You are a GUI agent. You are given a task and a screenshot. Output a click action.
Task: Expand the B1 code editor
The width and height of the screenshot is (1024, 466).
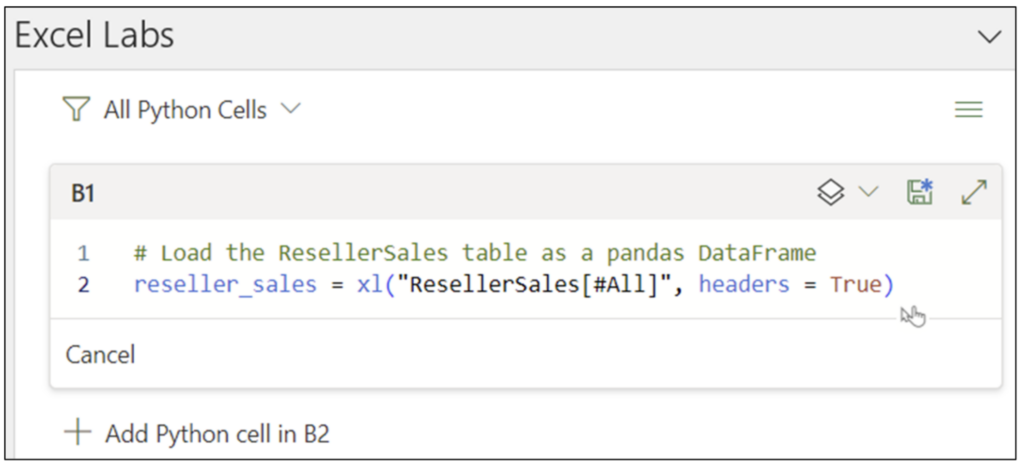974,193
